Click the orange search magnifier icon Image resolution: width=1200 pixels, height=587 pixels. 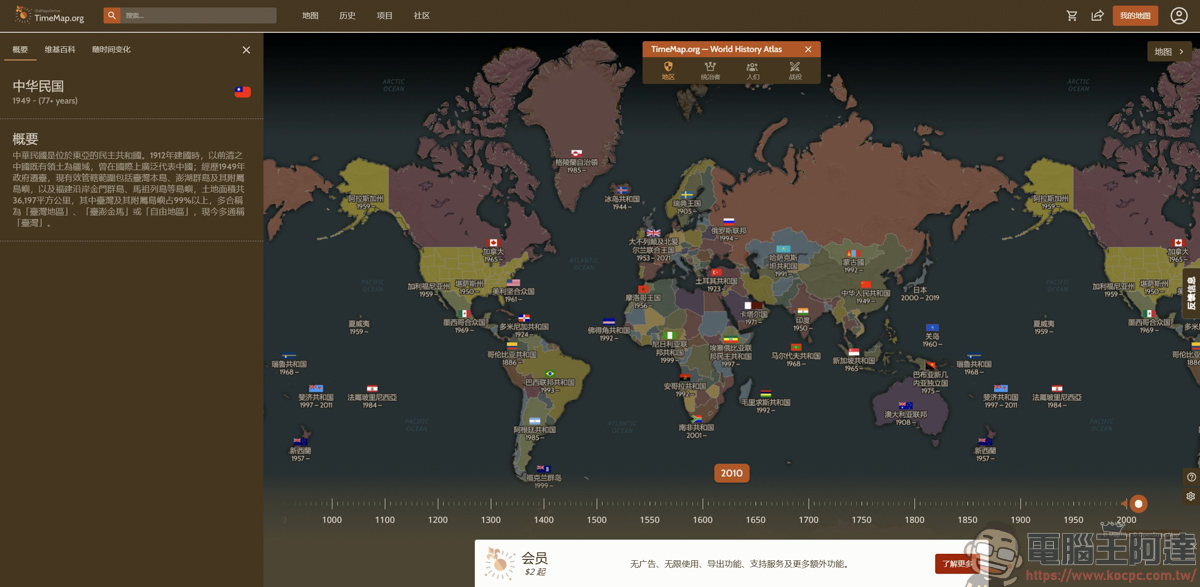coord(112,15)
